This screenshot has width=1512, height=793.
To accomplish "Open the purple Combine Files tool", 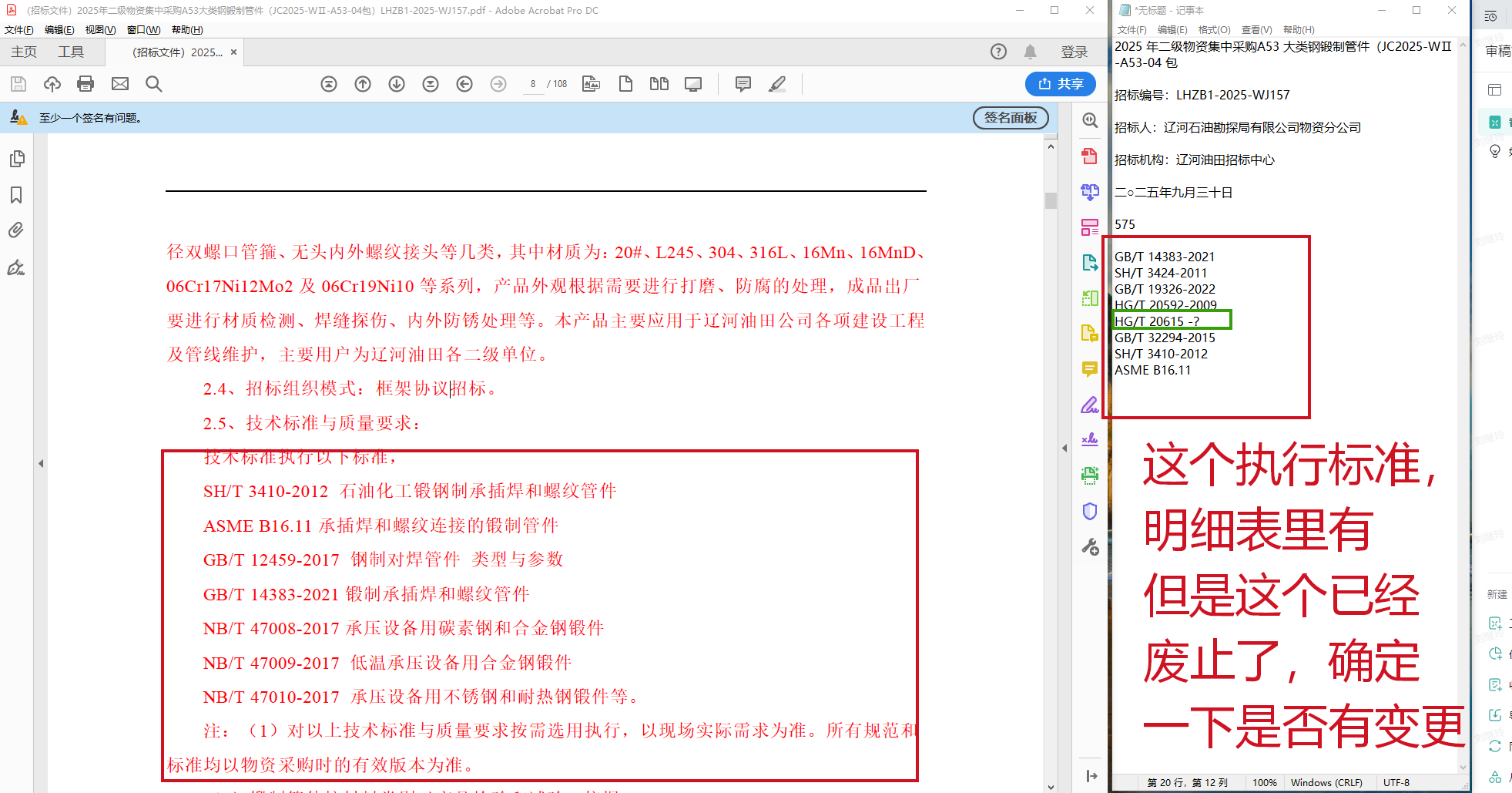I will pos(1090,191).
